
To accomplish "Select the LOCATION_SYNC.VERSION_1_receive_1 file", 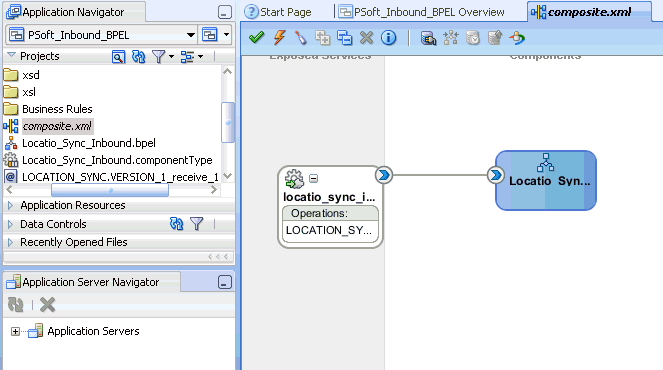I will (x=112, y=177).
